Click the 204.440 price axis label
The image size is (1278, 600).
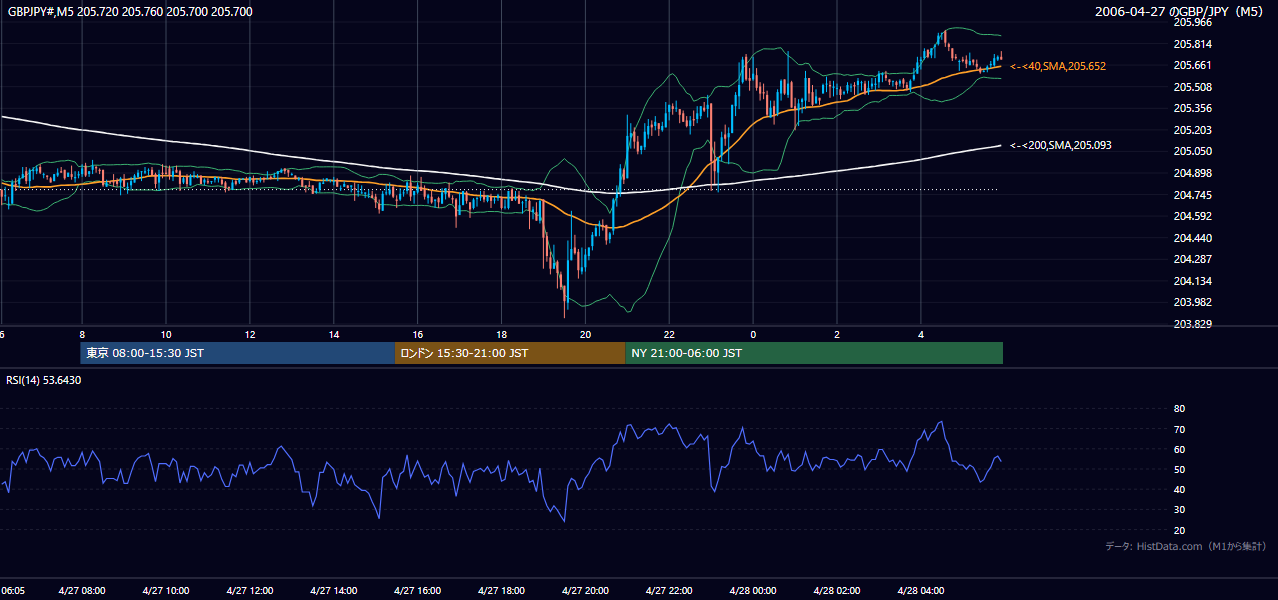click(x=1193, y=238)
